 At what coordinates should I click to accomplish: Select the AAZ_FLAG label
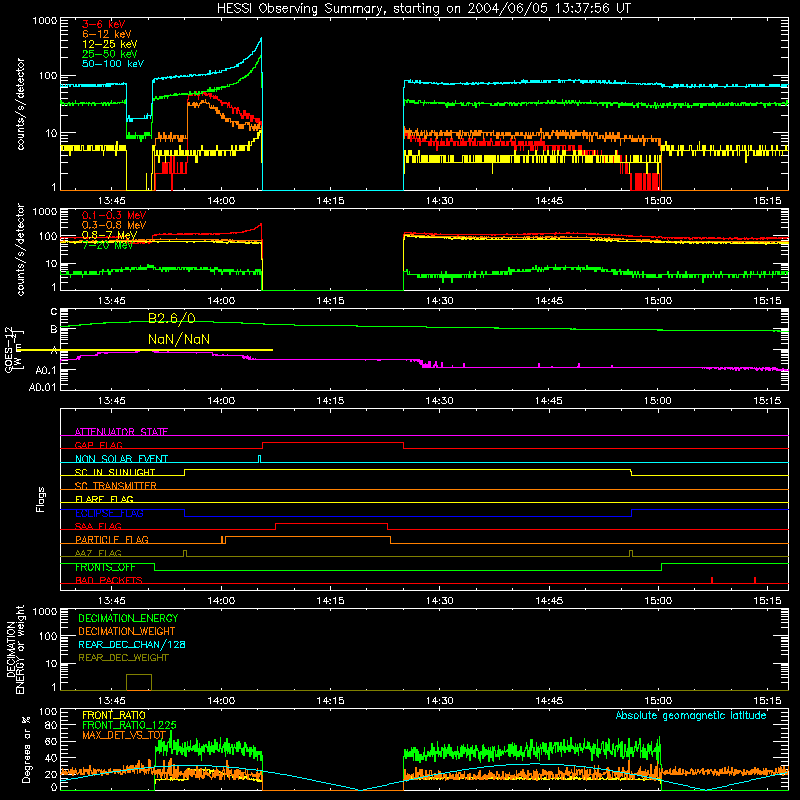pyautogui.click(x=98, y=553)
